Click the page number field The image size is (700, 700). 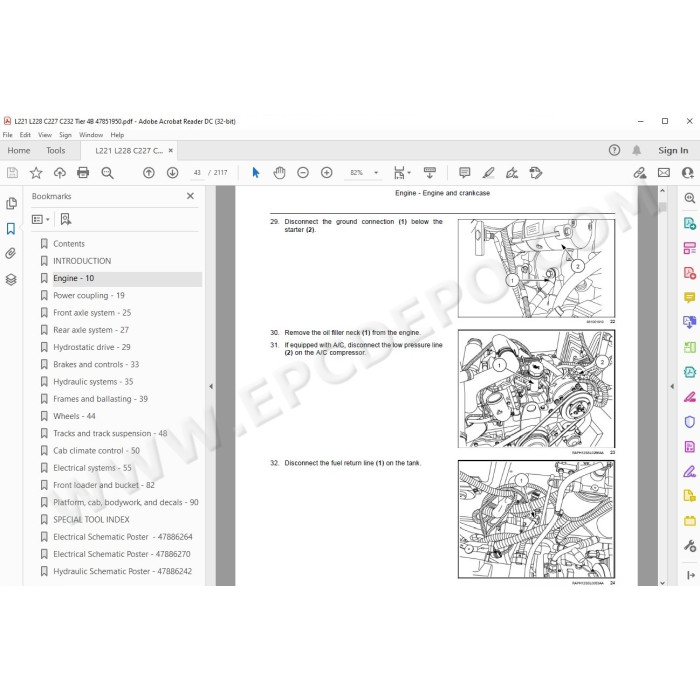click(x=197, y=173)
